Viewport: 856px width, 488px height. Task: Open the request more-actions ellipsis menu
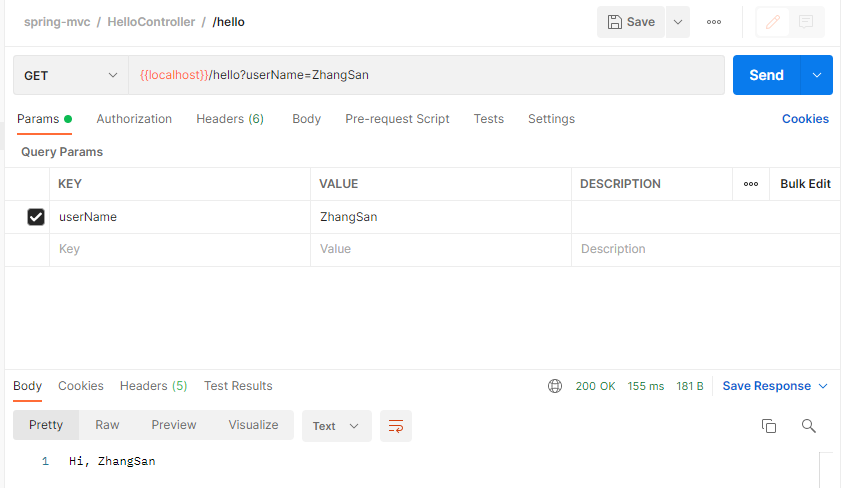pyautogui.click(x=714, y=22)
